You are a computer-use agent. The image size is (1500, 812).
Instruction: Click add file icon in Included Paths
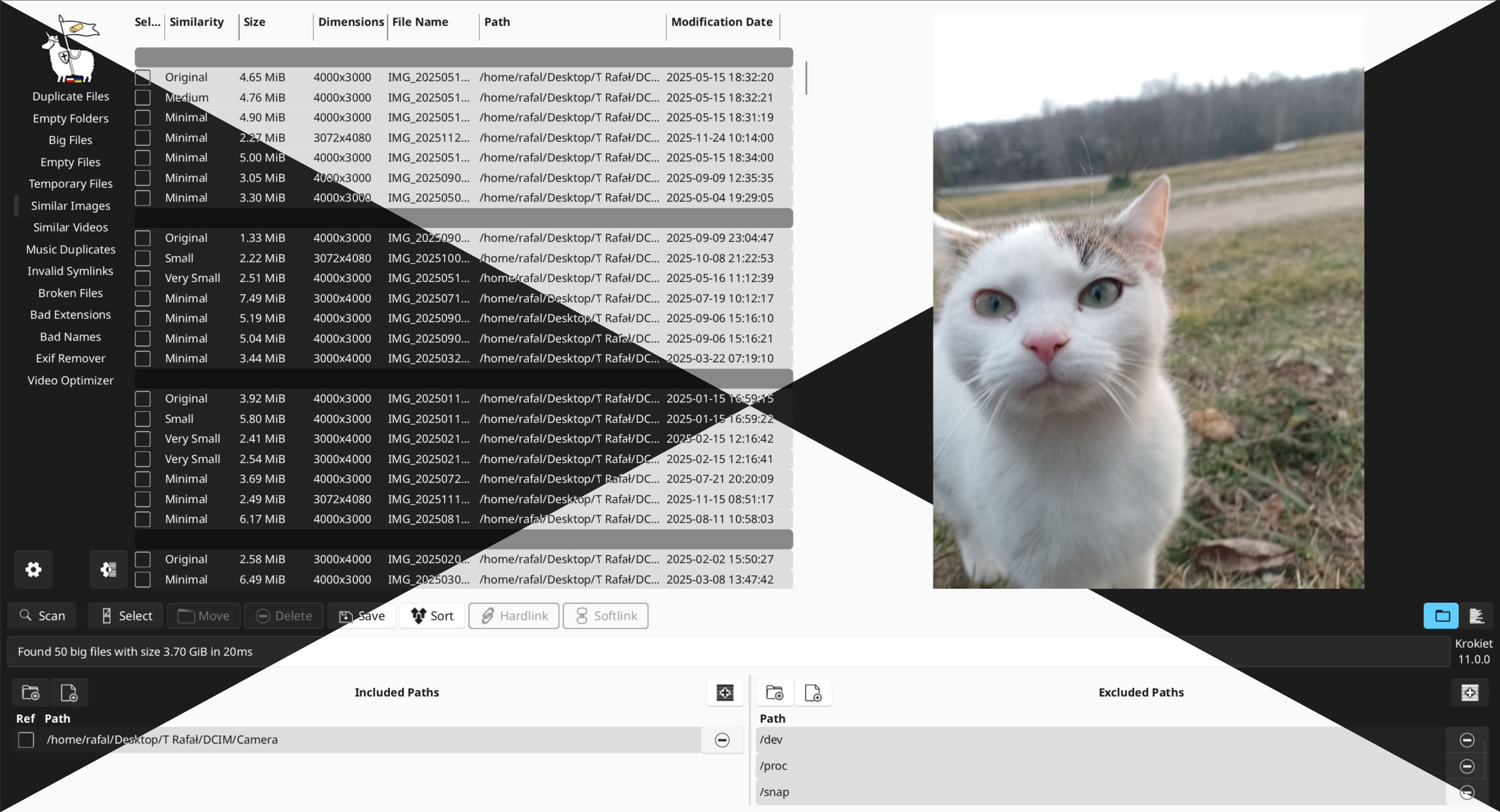tap(69, 692)
